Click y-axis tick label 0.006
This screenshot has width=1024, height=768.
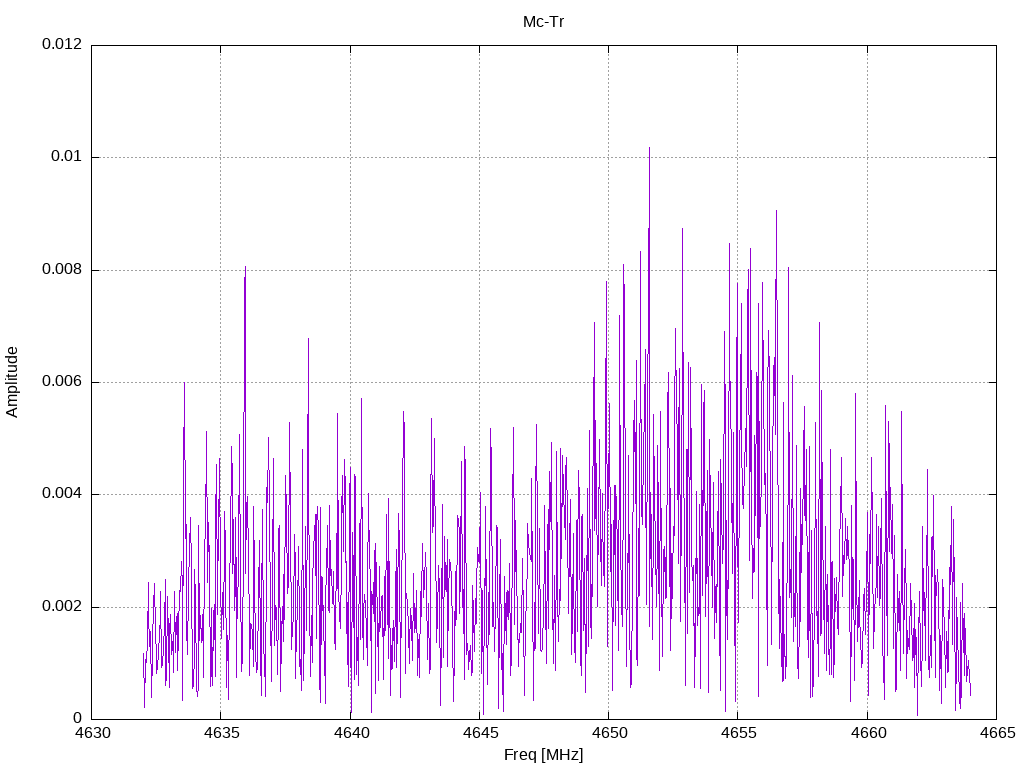coord(62,382)
